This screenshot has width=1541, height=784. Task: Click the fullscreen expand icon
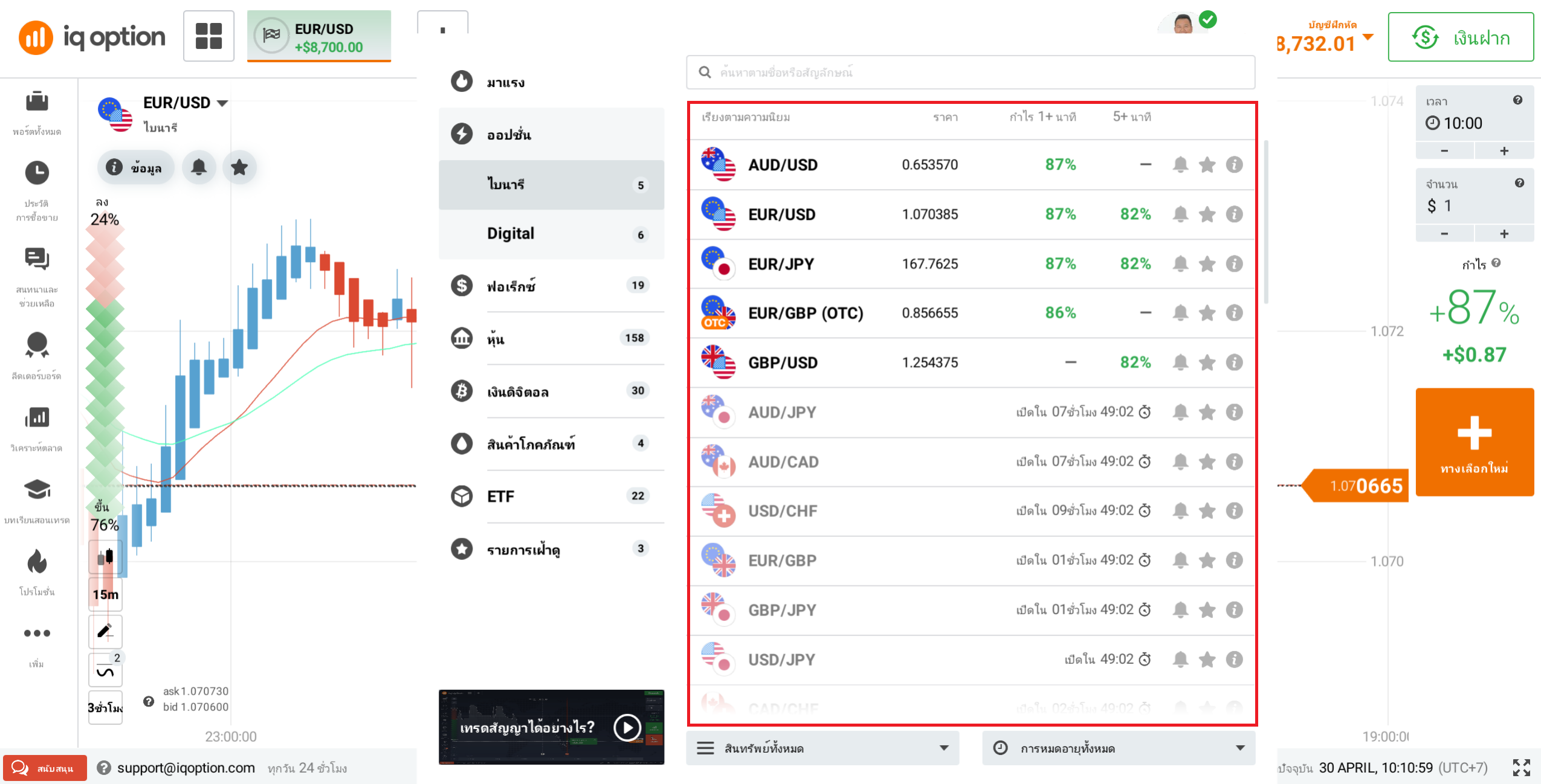pyautogui.click(x=1521, y=767)
